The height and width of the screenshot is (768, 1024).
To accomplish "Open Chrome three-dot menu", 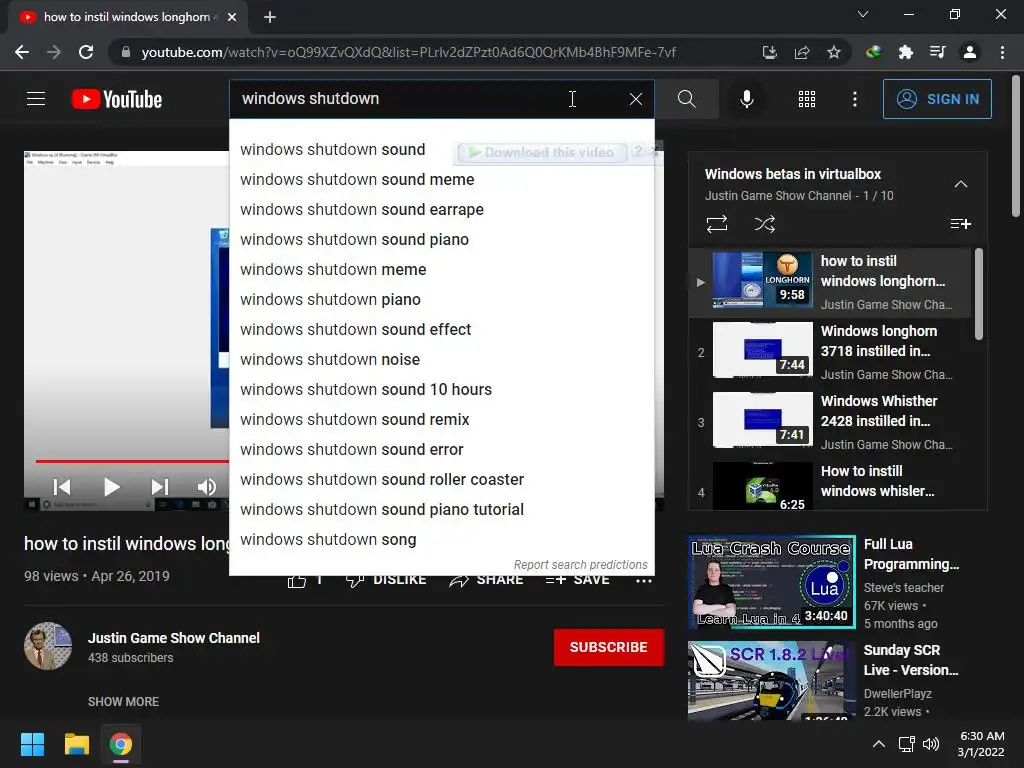I will click(1002, 52).
